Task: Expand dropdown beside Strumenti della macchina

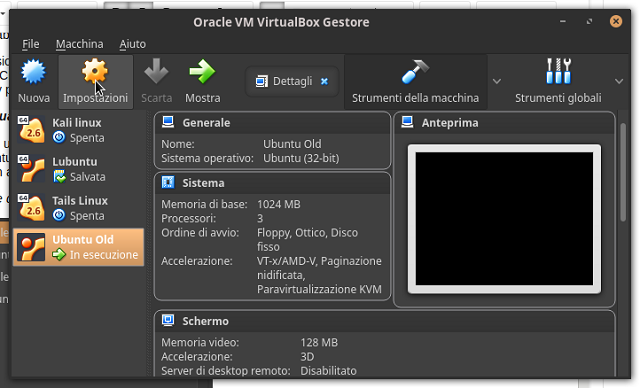Action: [x=497, y=81]
